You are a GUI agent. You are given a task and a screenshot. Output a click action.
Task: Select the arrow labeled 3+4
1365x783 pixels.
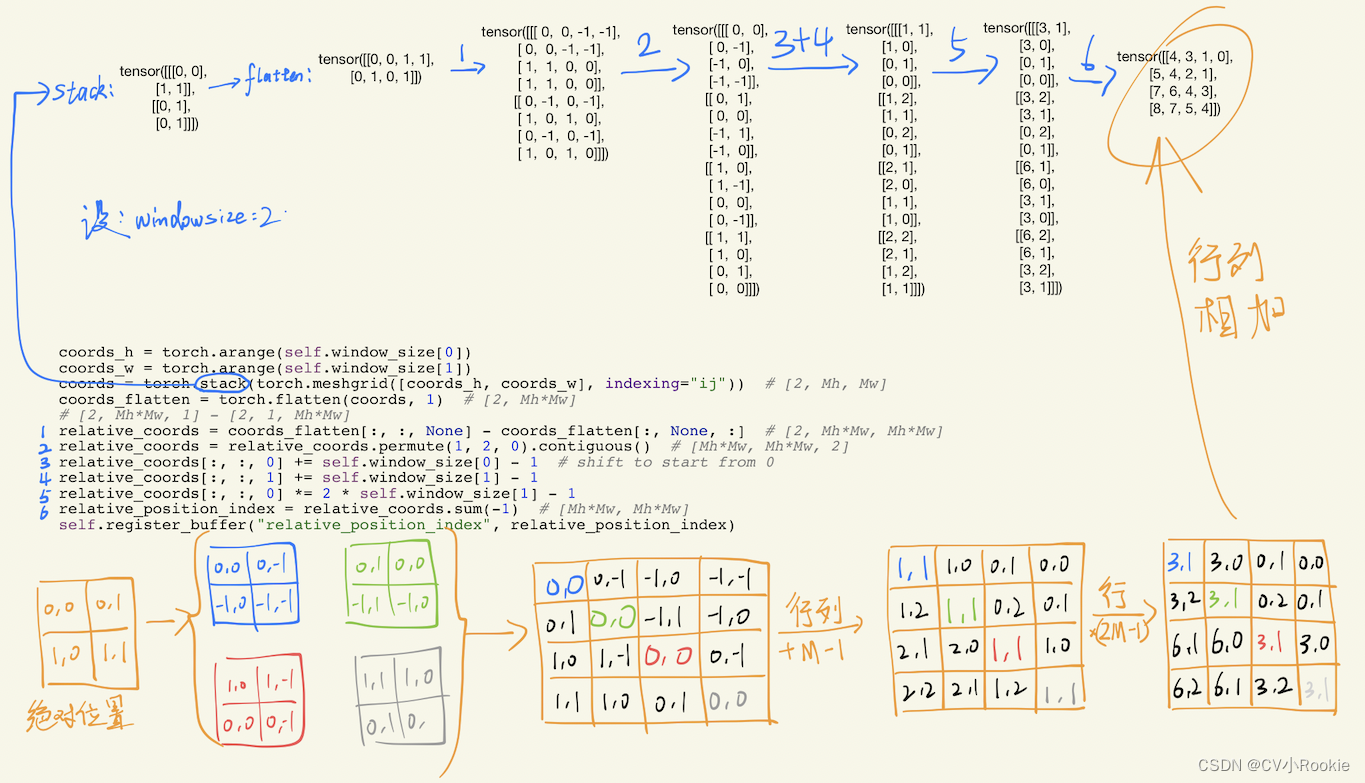pos(805,52)
